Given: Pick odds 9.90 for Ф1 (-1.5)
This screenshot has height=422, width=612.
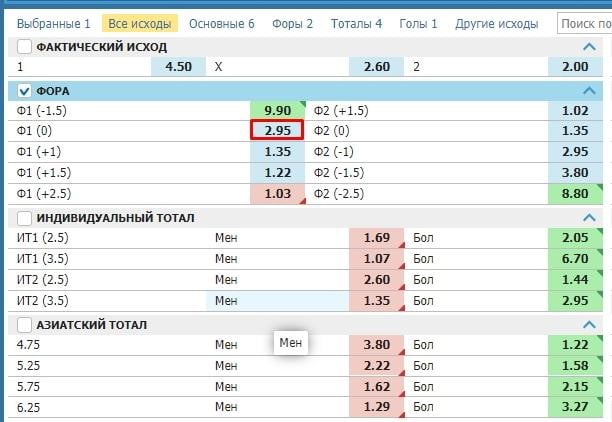Looking at the screenshot, I should pyautogui.click(x=277, y=110).
